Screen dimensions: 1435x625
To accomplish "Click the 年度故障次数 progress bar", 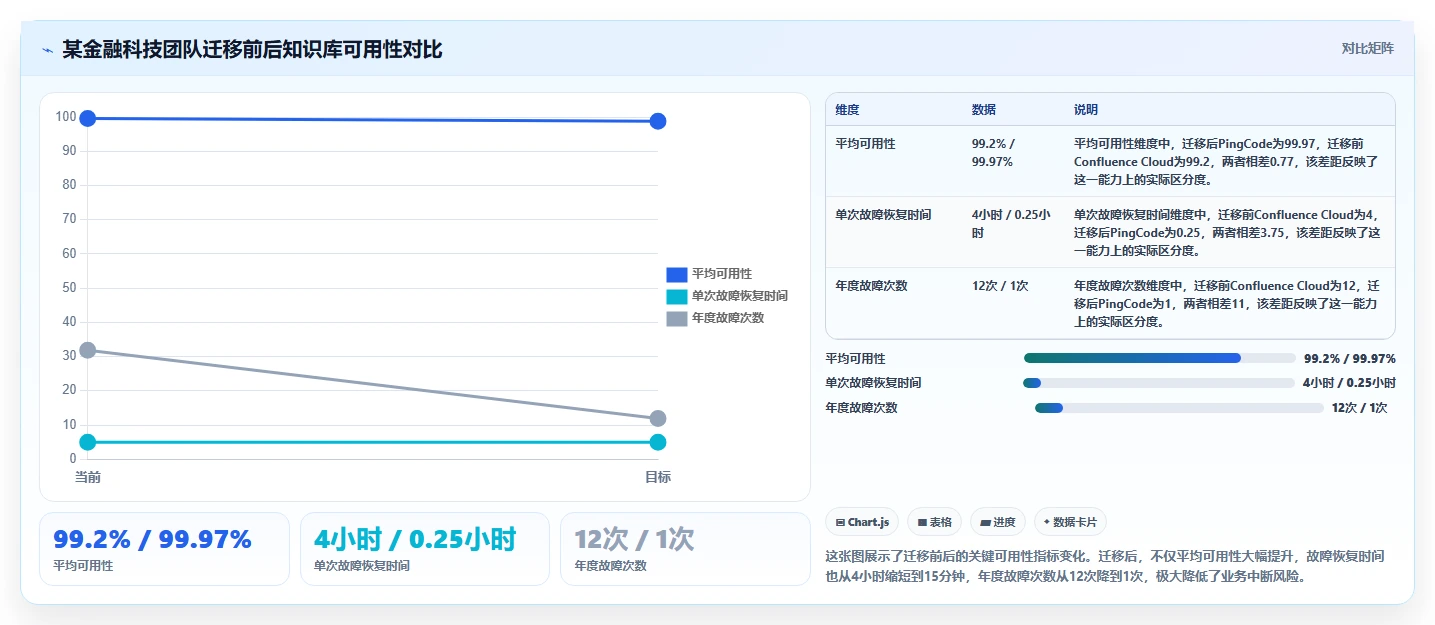I will coord(1180,408).
